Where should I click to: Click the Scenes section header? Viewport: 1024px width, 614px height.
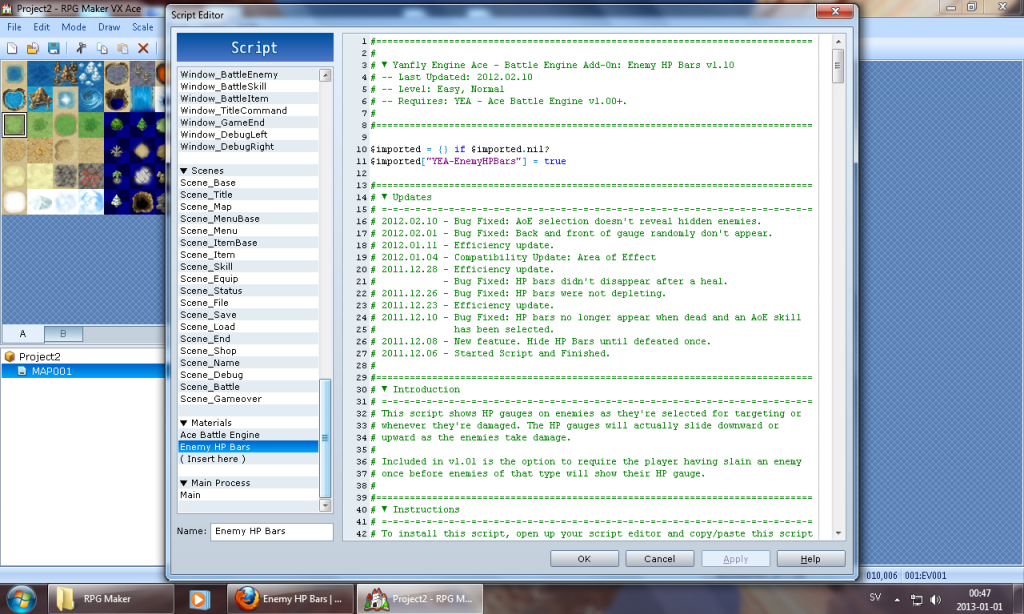click(248, 170)
